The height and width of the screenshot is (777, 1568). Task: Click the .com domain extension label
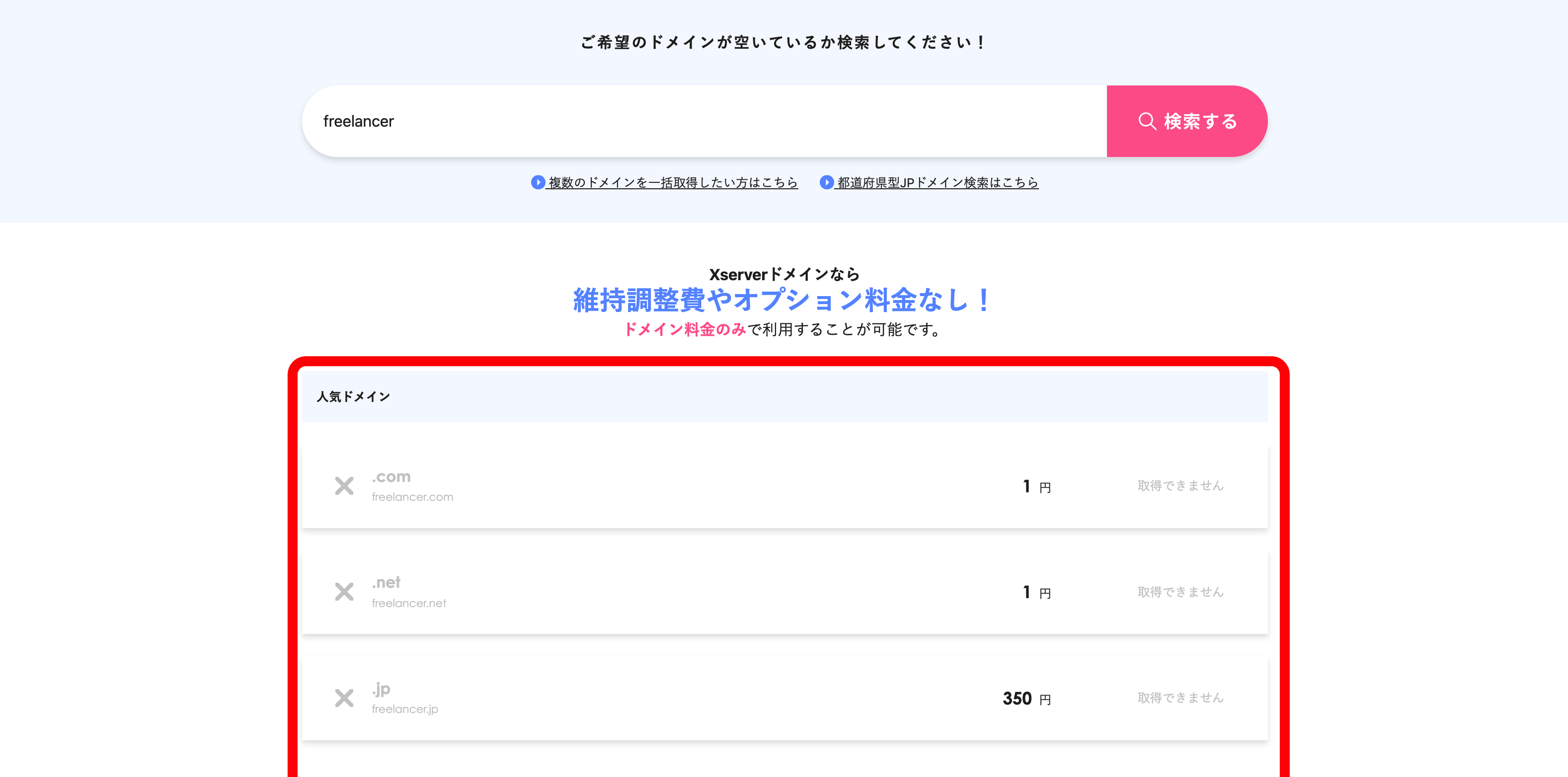point(391,476)
